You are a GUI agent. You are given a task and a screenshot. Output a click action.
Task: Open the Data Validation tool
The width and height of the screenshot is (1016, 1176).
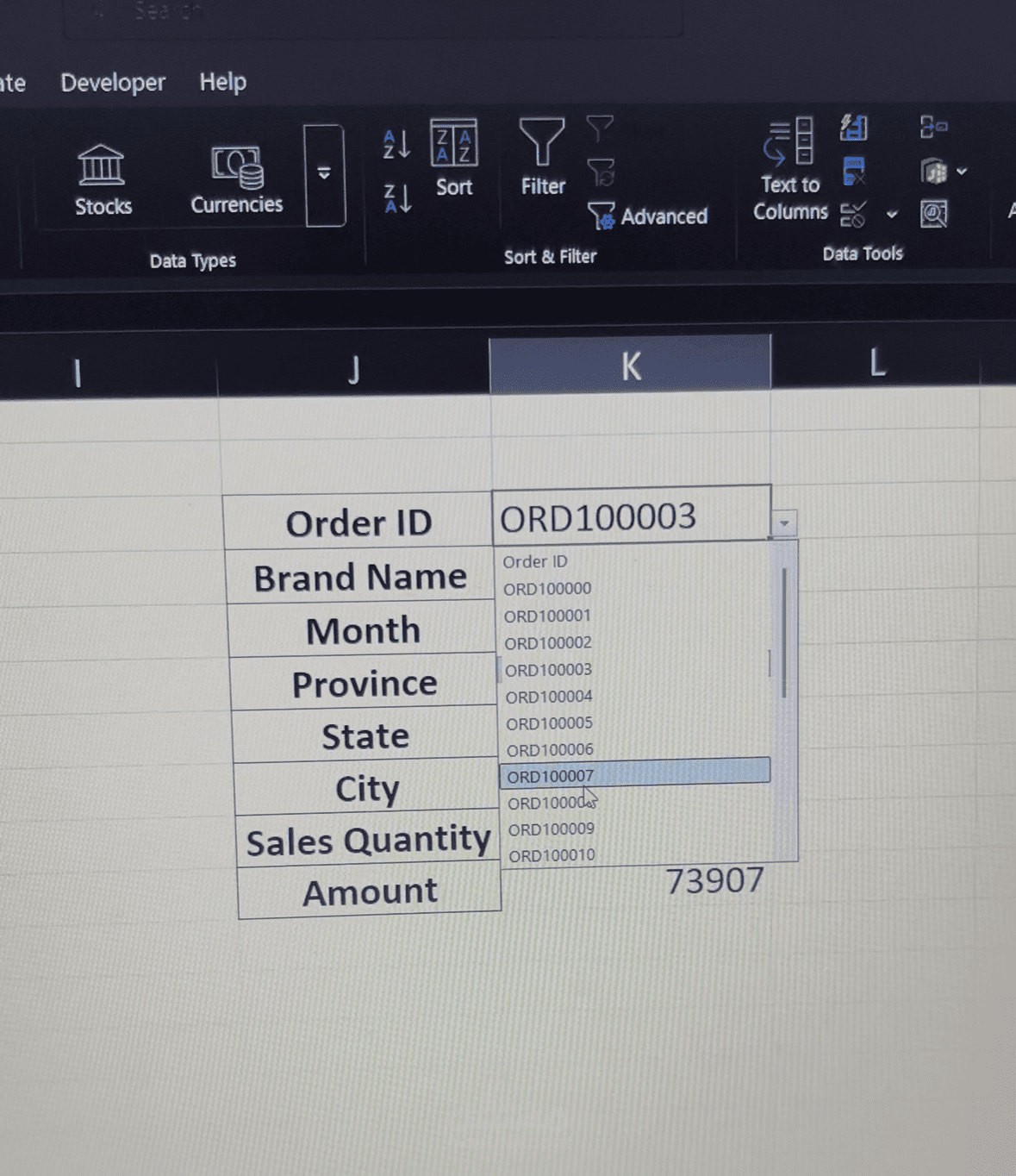pyautogui.click(x=853, y=214)
